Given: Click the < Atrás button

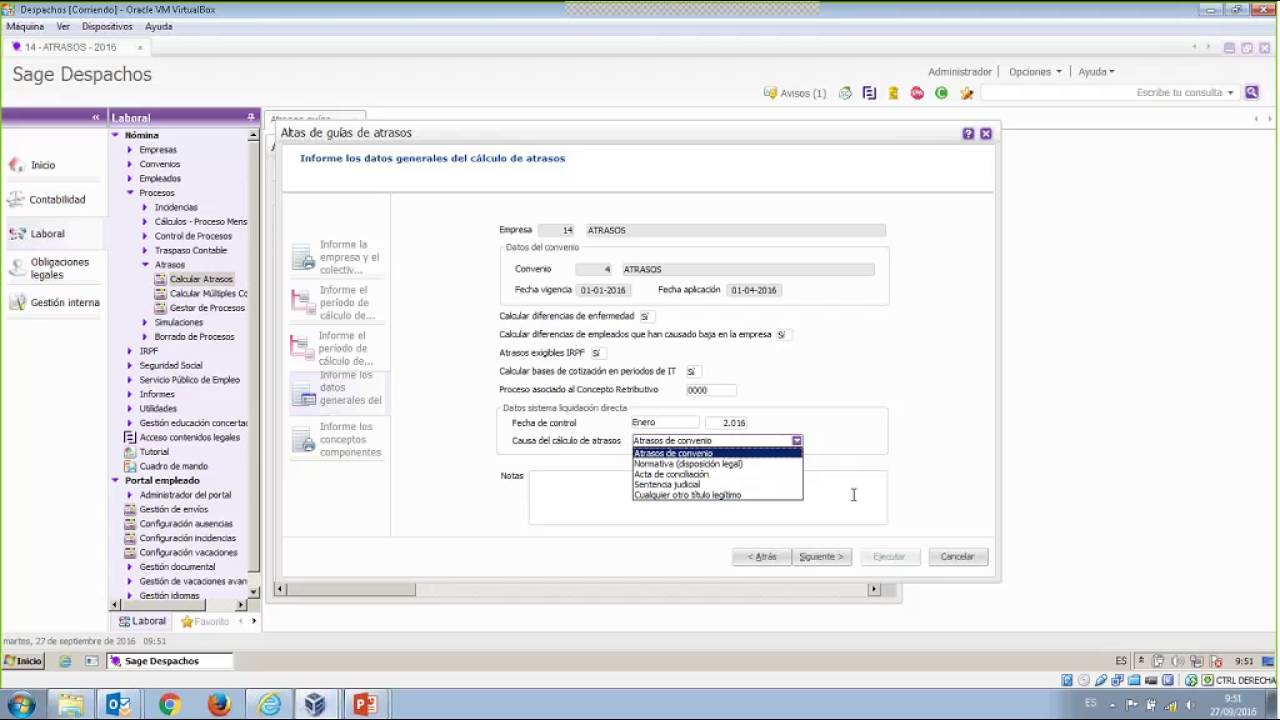Looking at the screenshot, I should pos(762,557).
